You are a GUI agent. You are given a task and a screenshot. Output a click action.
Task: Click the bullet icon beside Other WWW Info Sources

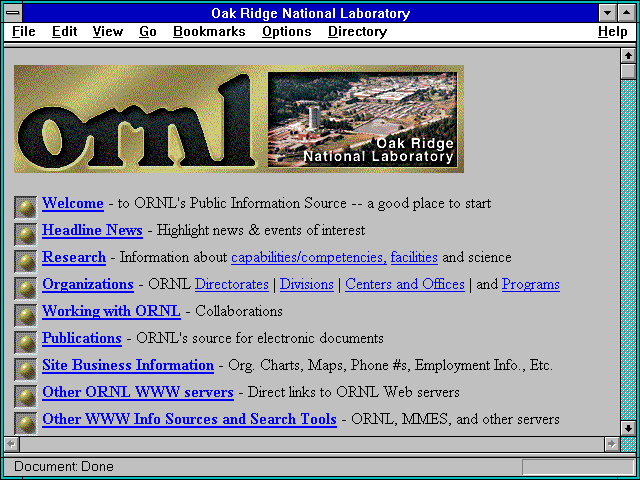[25, 423]
